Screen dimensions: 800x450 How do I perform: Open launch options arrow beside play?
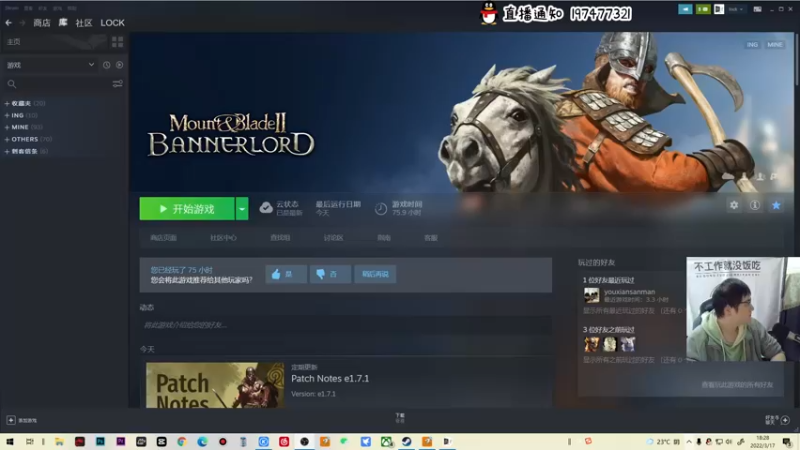coord(242,209)
